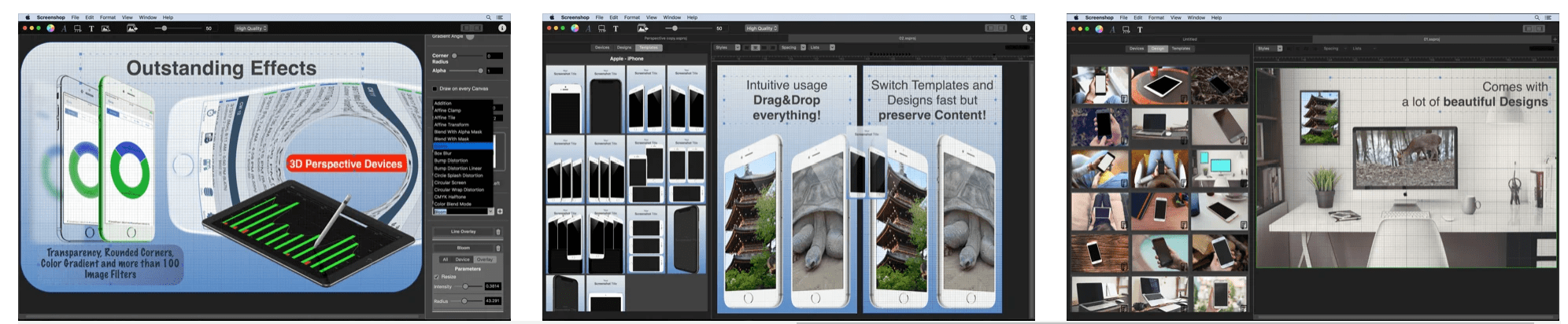The width and height of the screenshot is (1568, 324).
Task: Click the export image icon in middle window
Action: coord(642,28)
